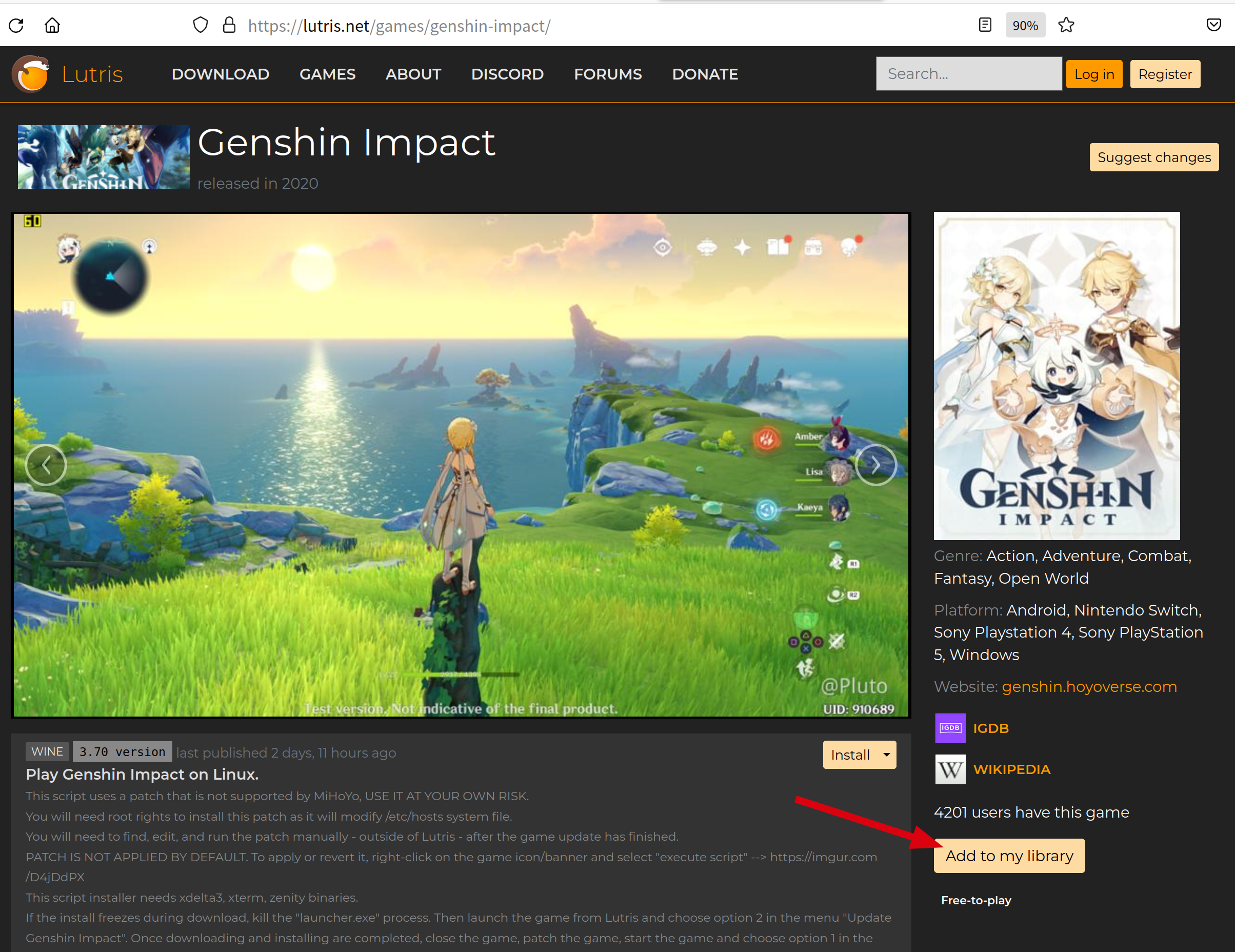
Task: Open the DONATE menu item
Action: 705,74
